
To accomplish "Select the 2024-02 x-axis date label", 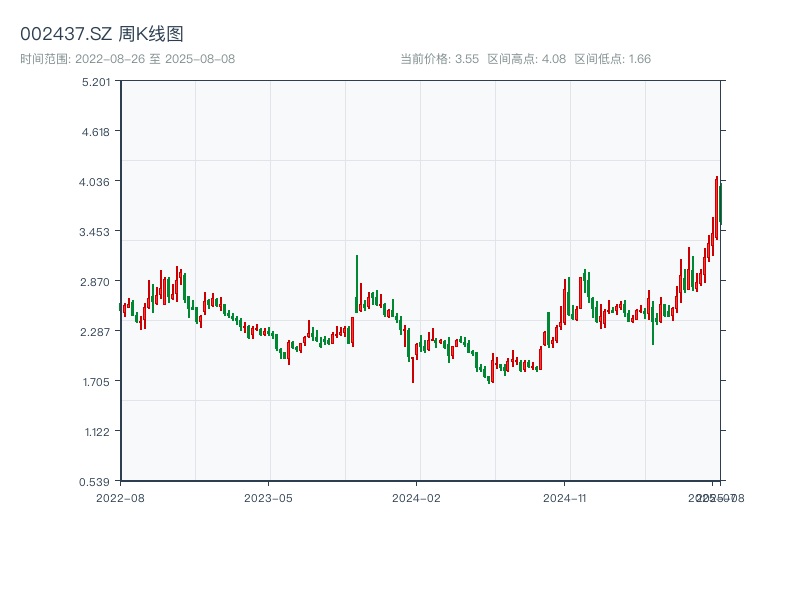I will pyautogui.click(x=416, y=497).
